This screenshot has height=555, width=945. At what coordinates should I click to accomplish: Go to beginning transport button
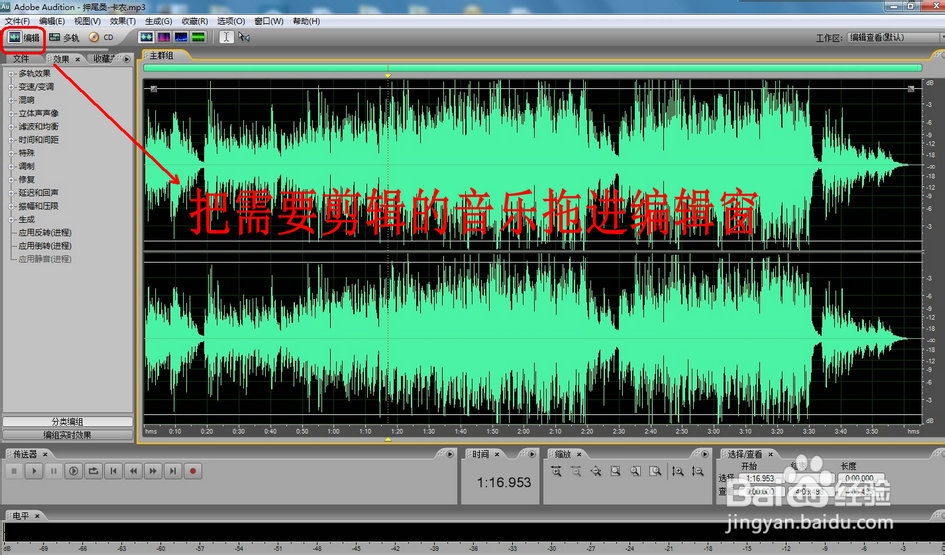pos(113,471)
